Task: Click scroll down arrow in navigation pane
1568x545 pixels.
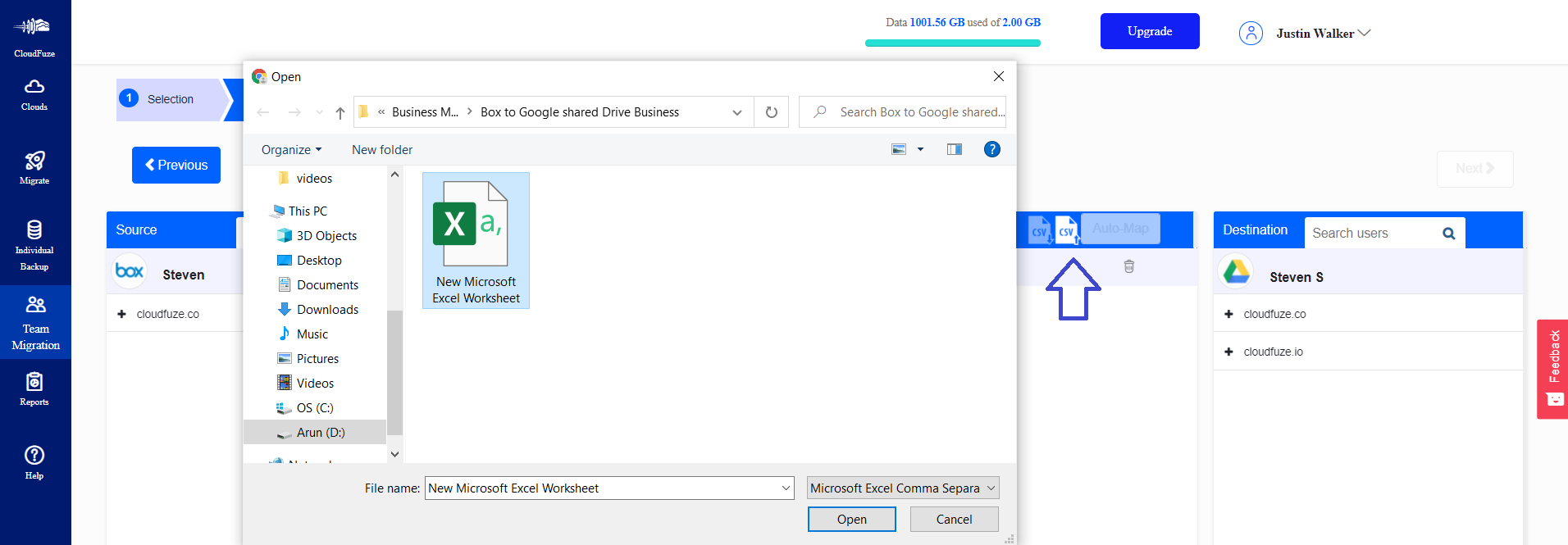Action: click(x=394, y=454)
